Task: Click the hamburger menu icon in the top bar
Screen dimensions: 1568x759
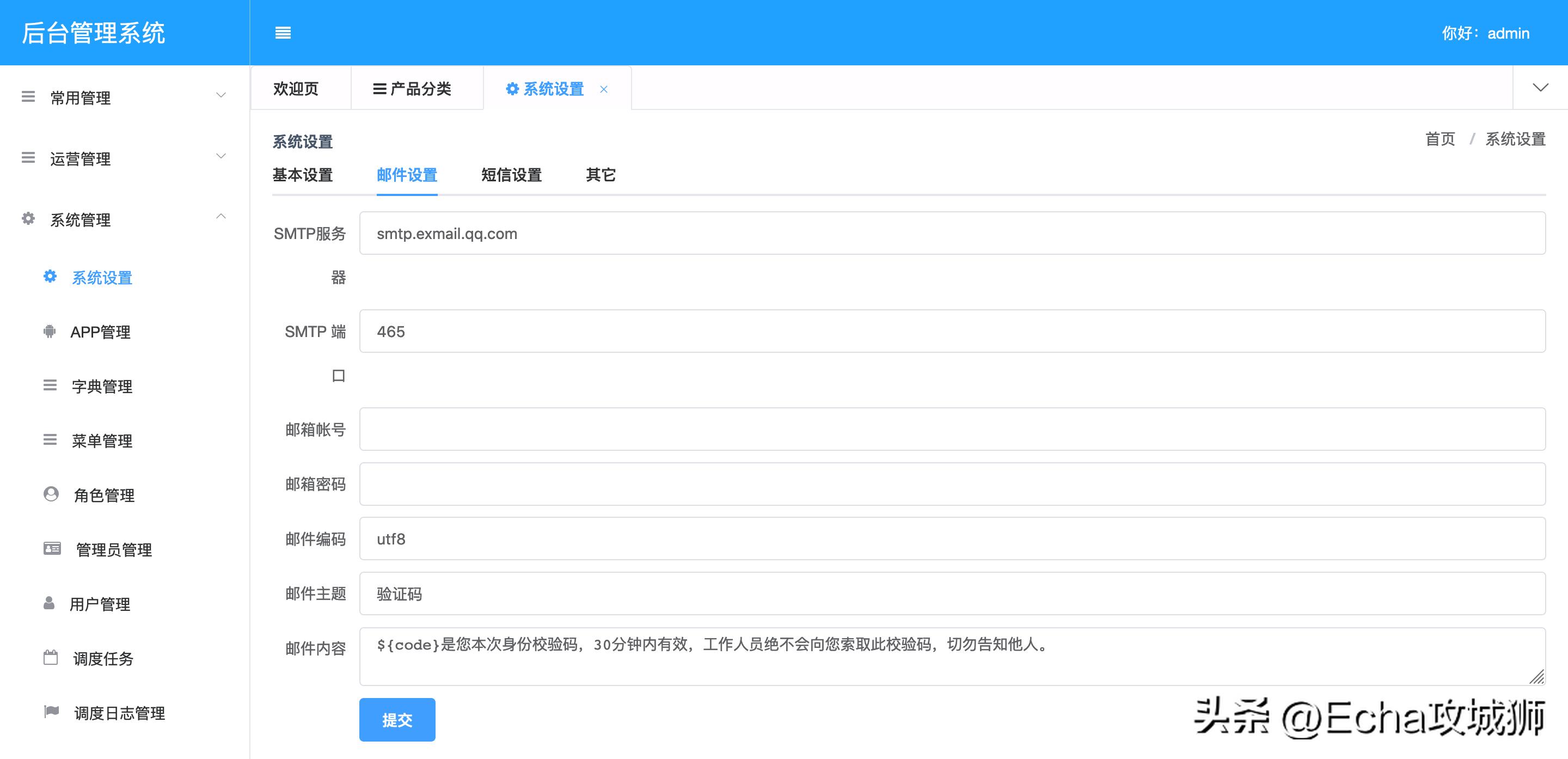Action: (284, 33)
